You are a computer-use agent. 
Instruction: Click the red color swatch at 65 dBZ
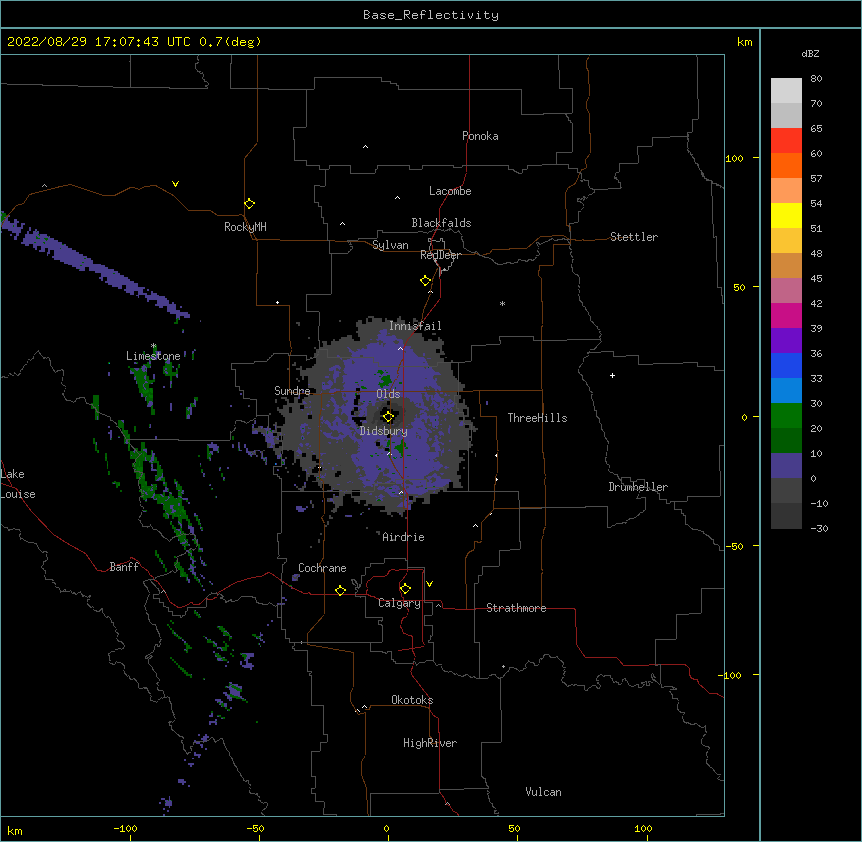click(786, 141)
